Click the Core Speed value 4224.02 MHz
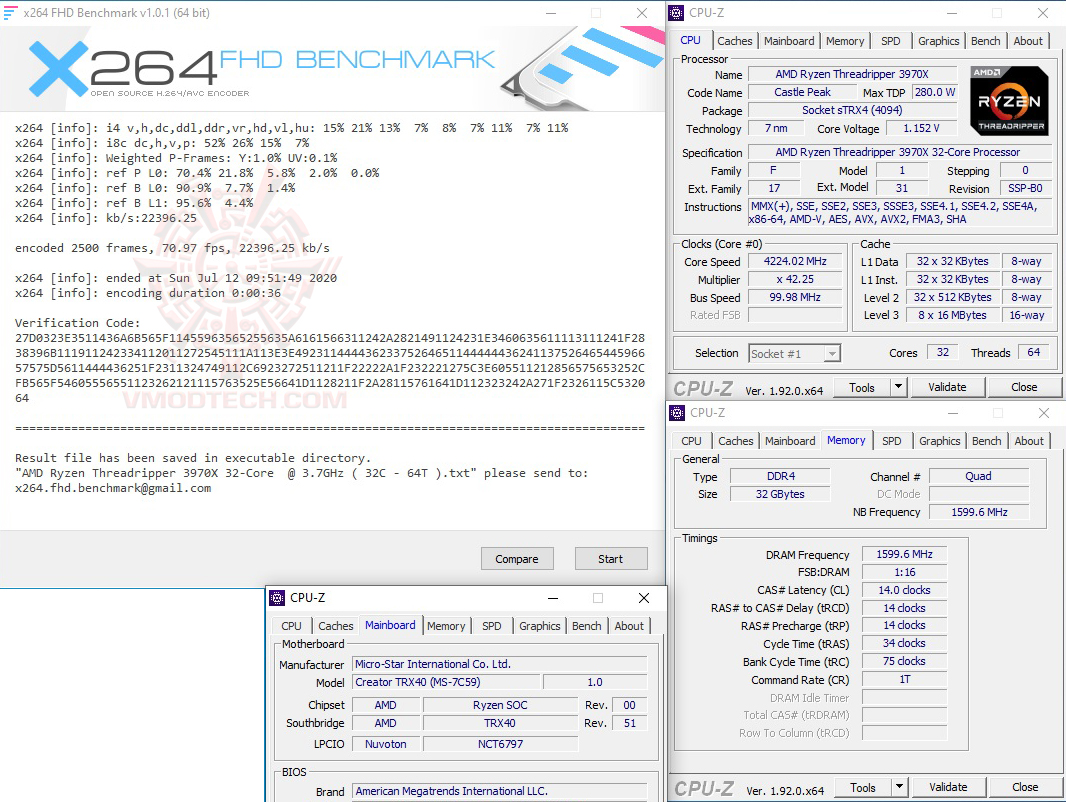 click(x=795, y=262)
